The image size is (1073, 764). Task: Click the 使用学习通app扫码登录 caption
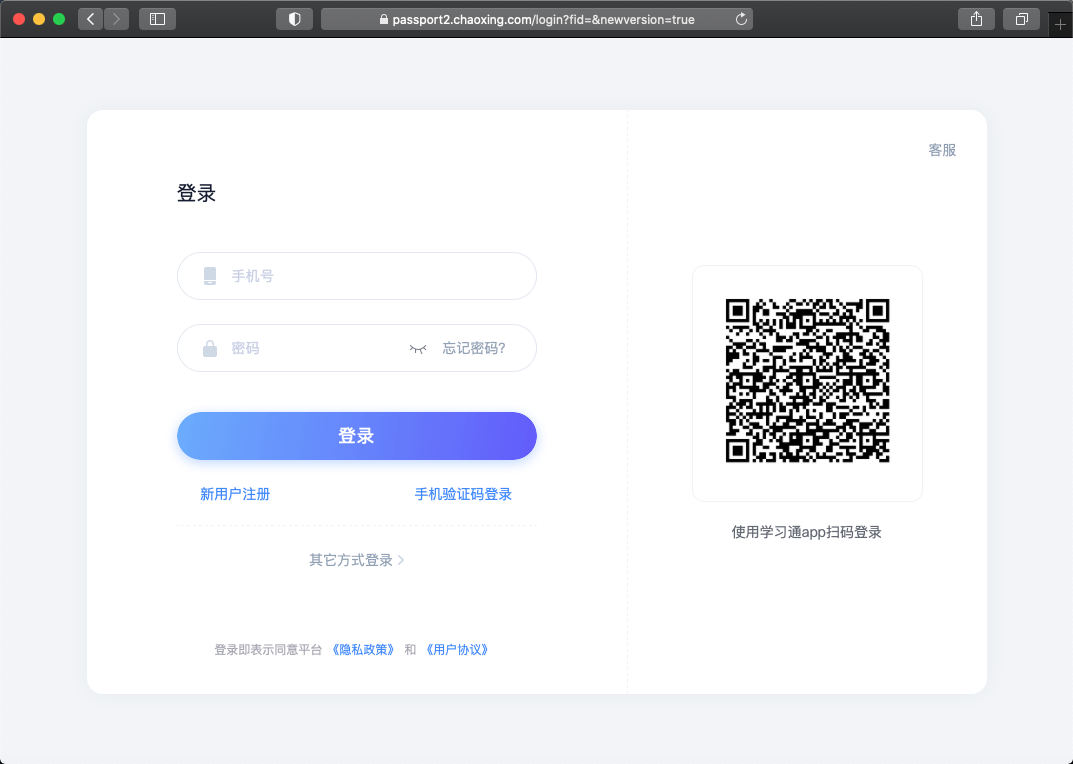[807, 533]
